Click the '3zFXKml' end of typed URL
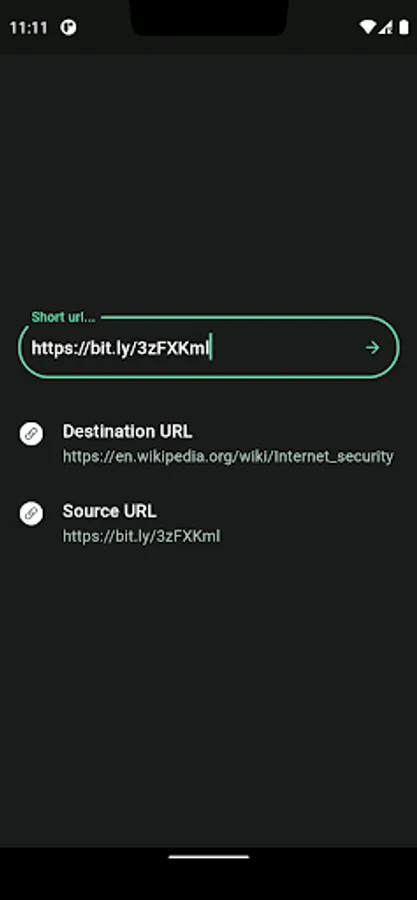This screenshot has height=900, width=417. click(171, 348)
